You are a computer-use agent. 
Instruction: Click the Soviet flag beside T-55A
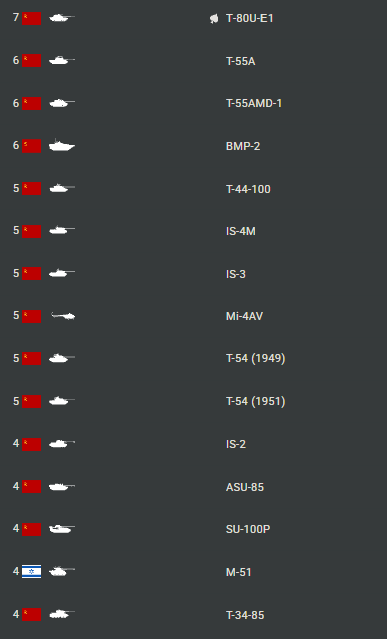(x=31, y=60)
